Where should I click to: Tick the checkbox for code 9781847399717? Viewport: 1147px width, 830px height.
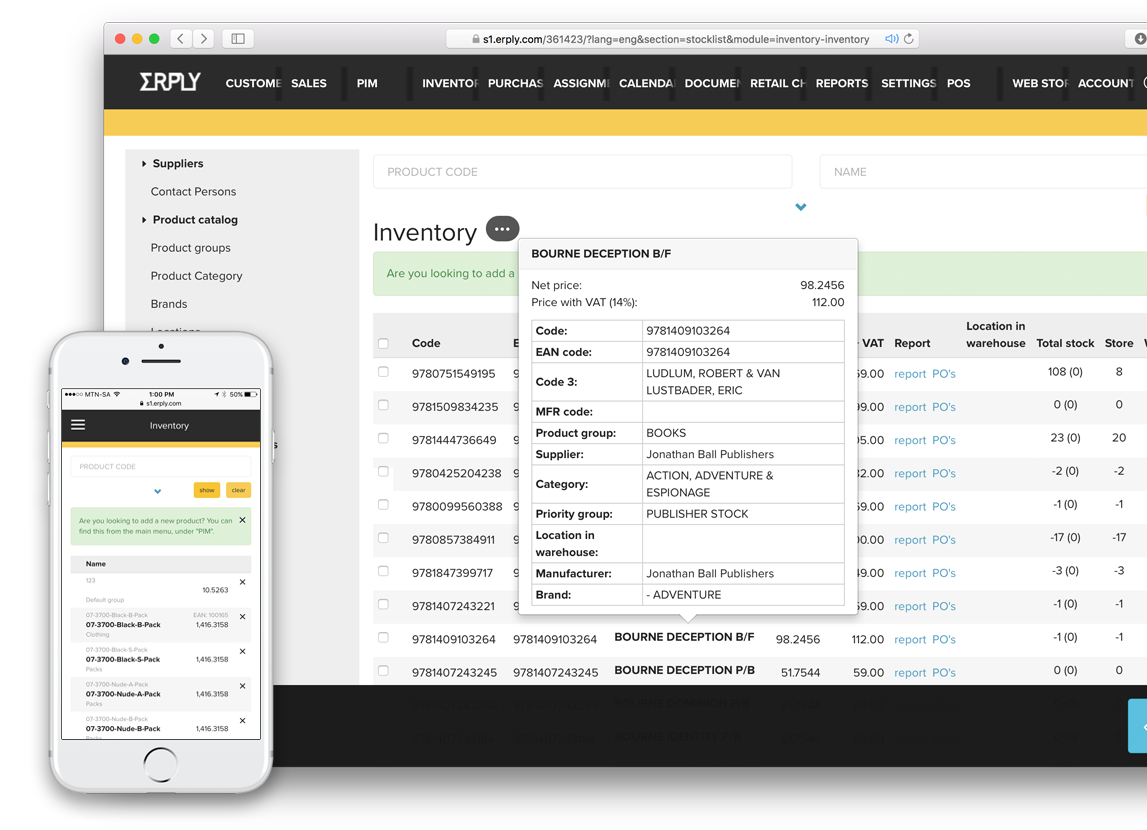coord(383,571)
